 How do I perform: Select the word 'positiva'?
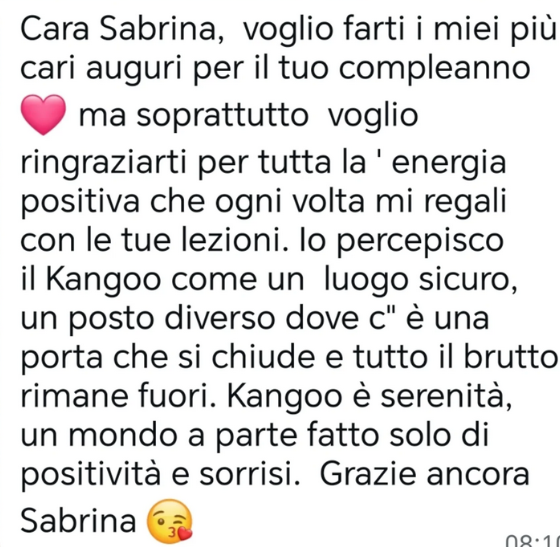pos(80,203)
